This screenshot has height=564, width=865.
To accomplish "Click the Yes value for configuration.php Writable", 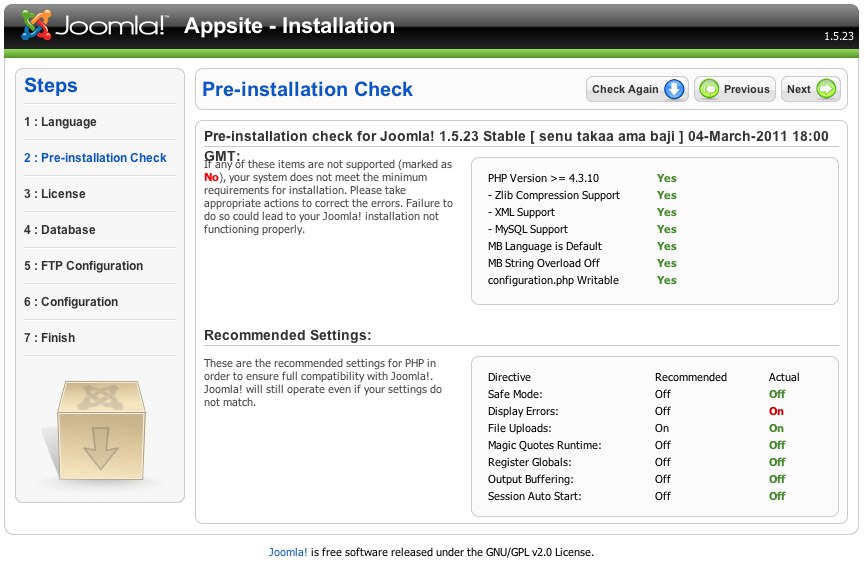I will (x=666, y=280).
